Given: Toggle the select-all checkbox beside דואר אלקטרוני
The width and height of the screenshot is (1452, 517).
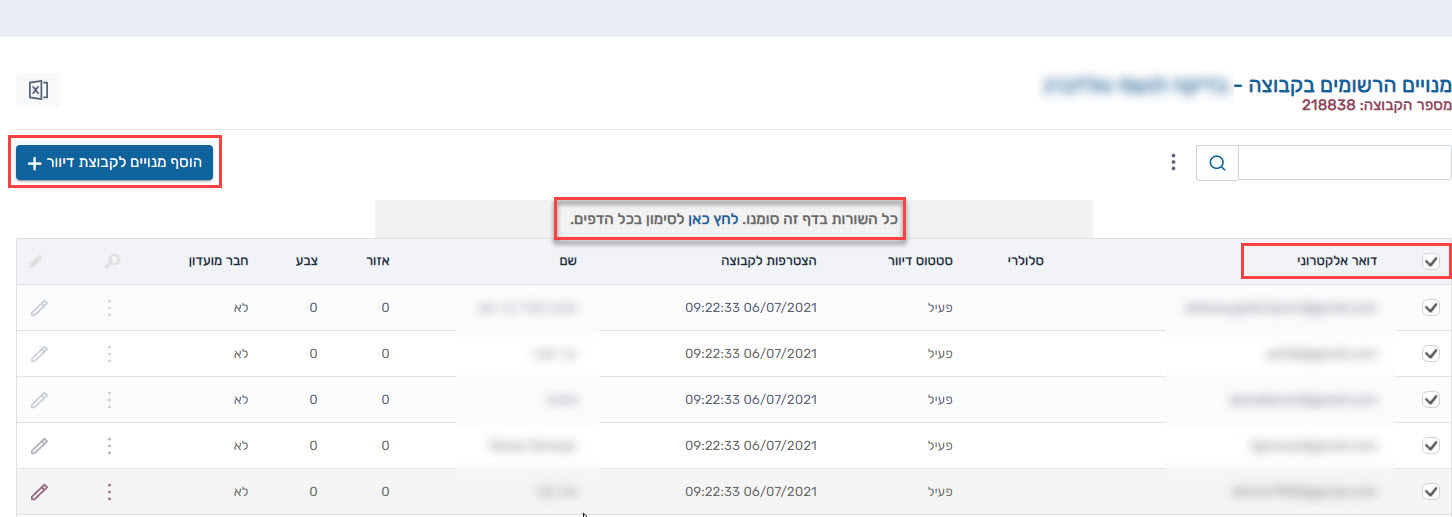Looking at the screenshot, I should click(x=1430, y=262).
